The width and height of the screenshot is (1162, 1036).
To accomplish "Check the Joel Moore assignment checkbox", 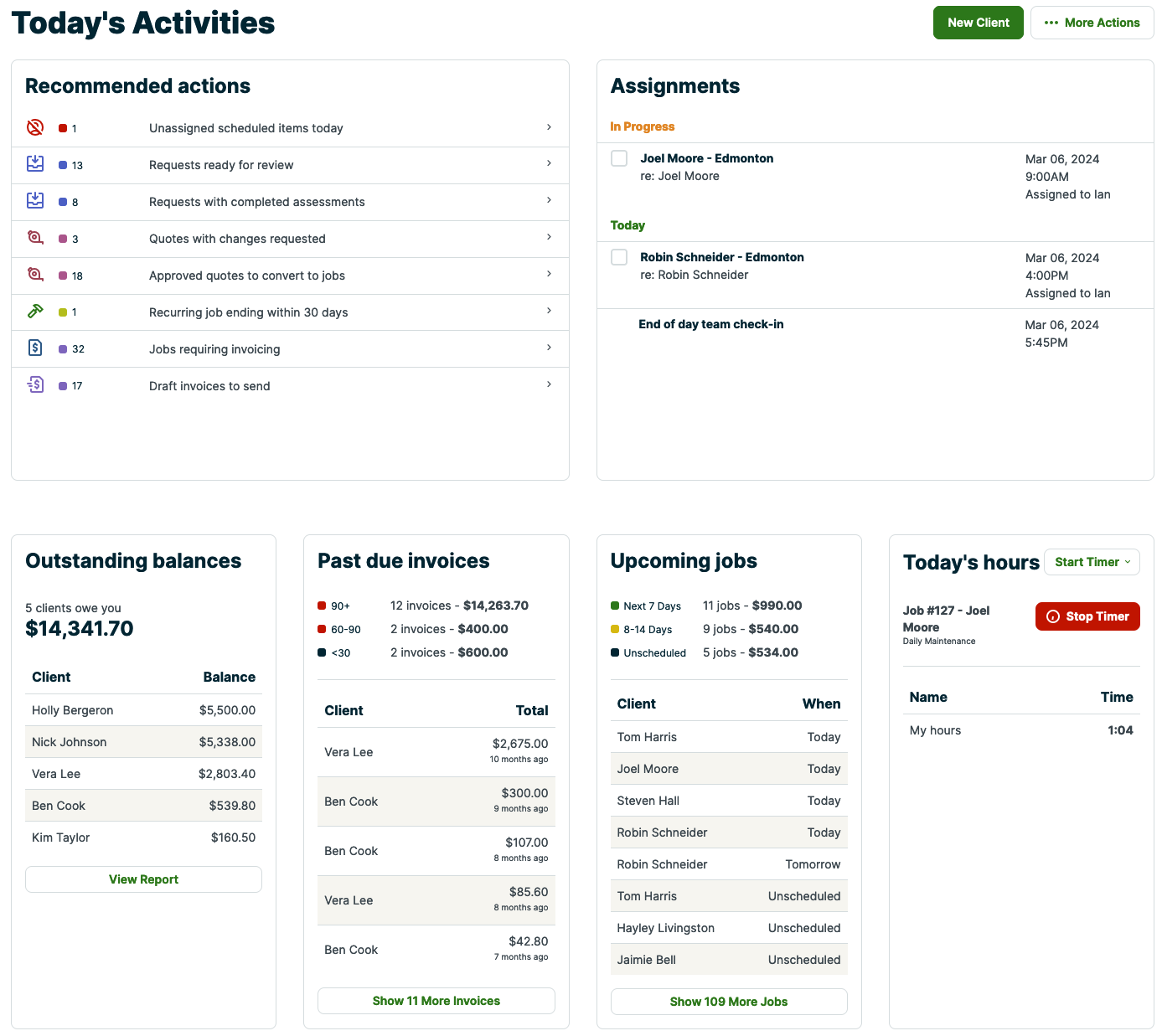I will tap(619, 158).
